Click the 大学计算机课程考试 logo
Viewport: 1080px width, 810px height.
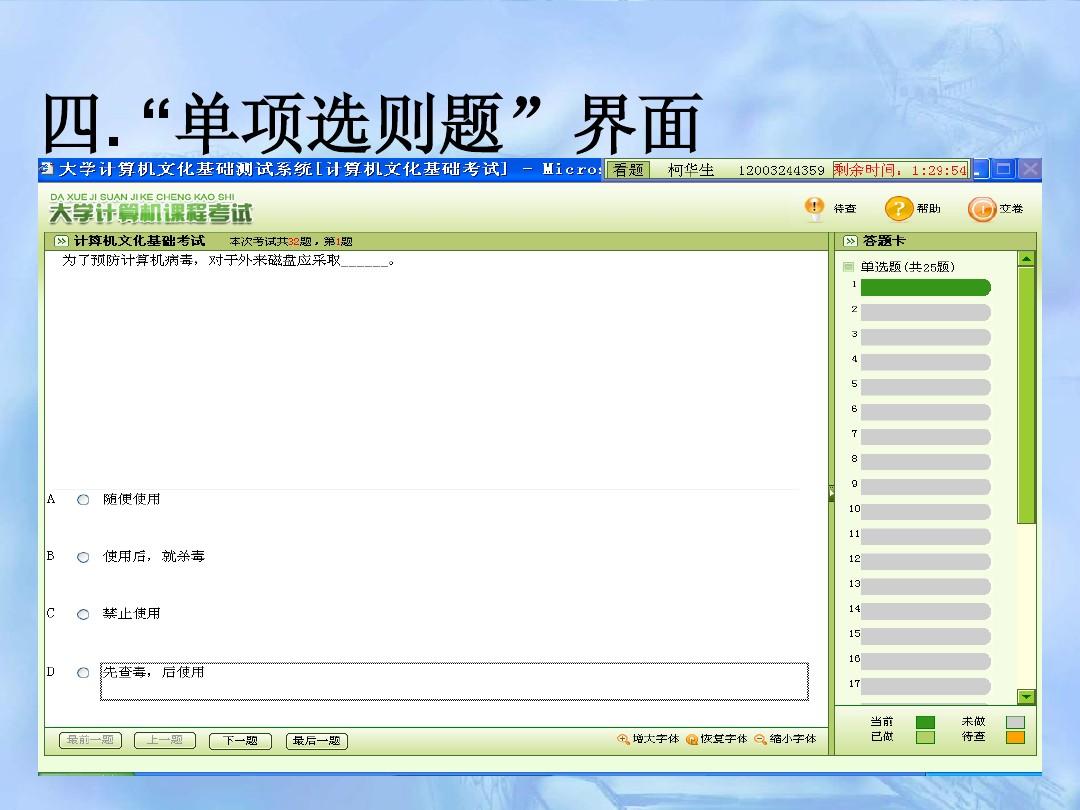point(151,209)
